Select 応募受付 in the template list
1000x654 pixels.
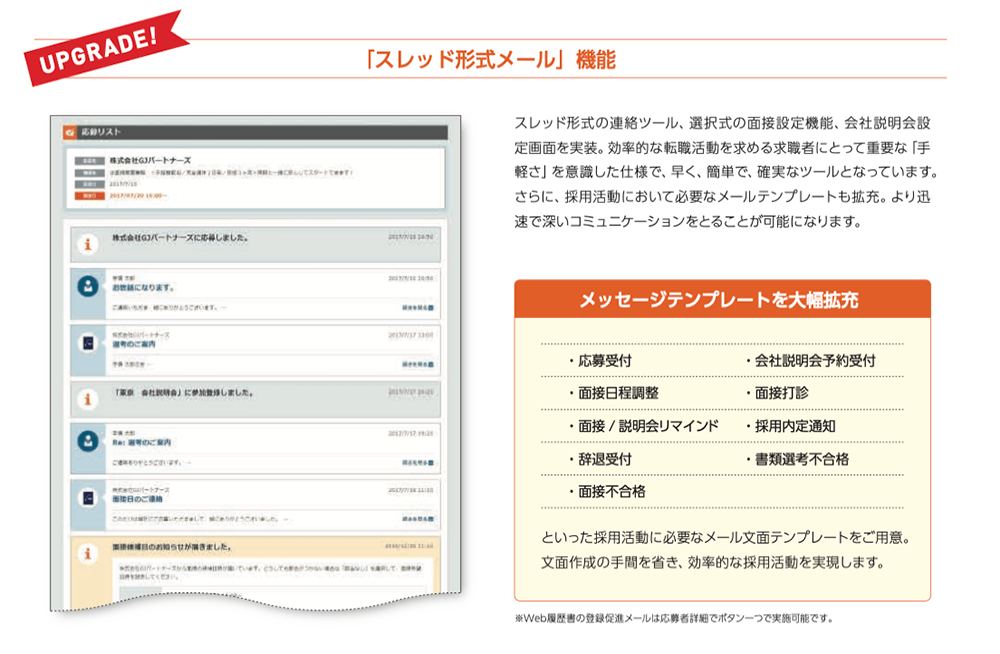[604, 361]
